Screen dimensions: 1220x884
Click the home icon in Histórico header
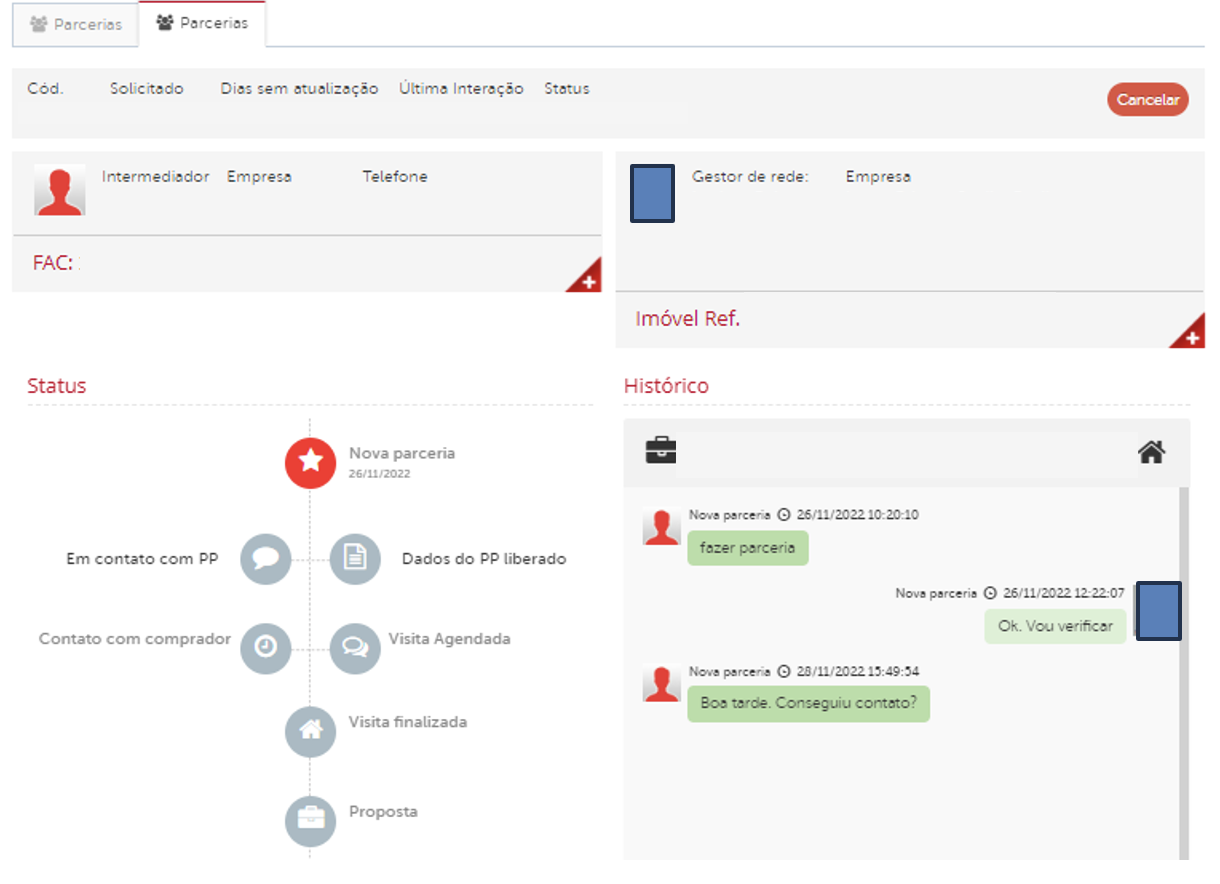click(x=1152, y=452)
